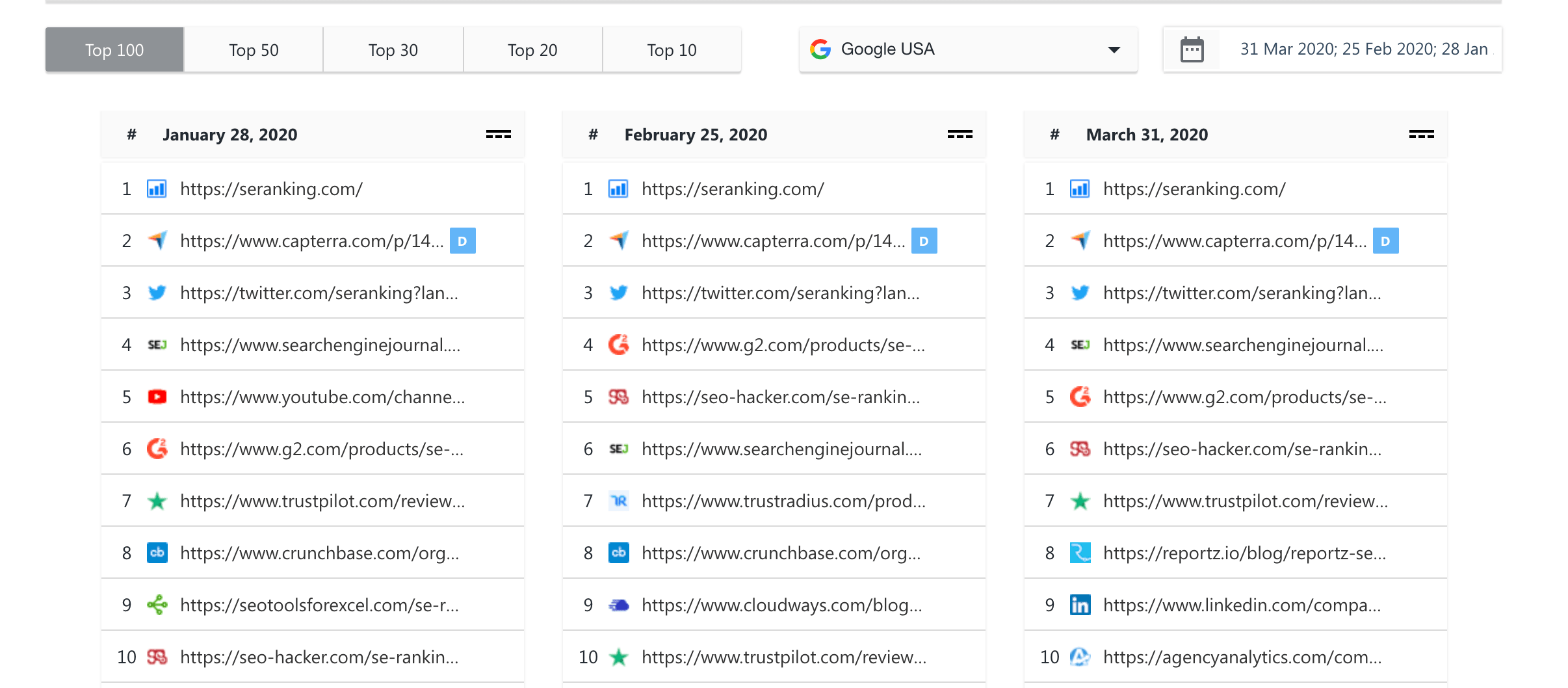Click the seranking favicon in February rank 1
Screen dimensions: 1568x688
618,189
